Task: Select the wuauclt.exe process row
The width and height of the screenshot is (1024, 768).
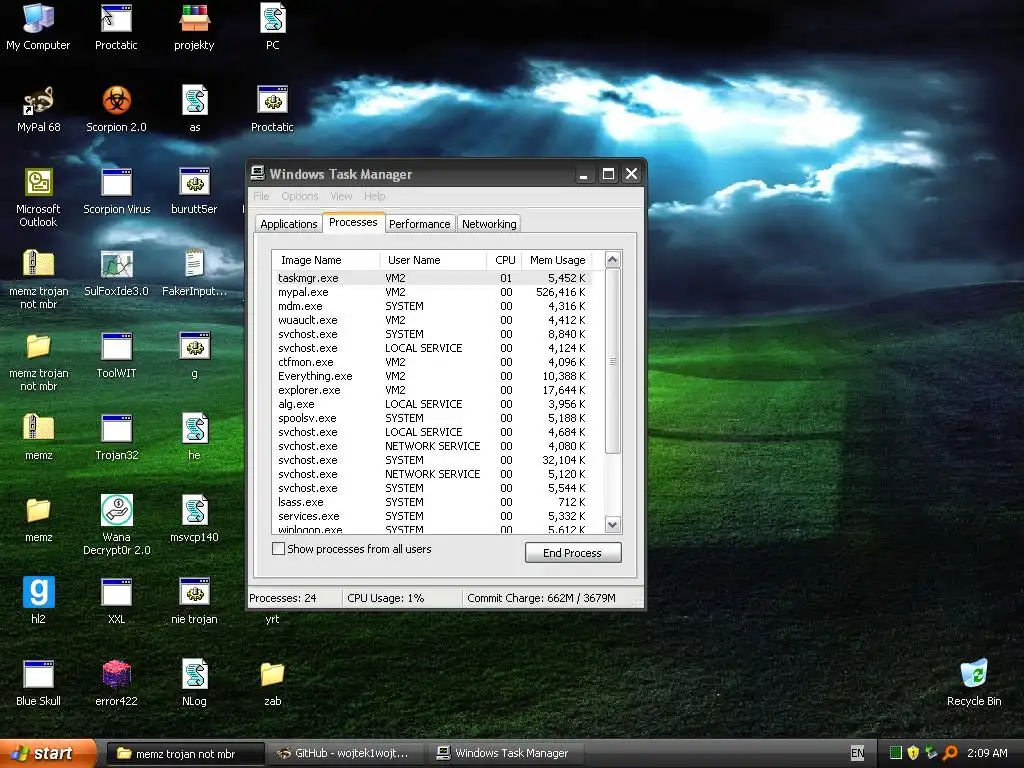Action: click(432, 320)
